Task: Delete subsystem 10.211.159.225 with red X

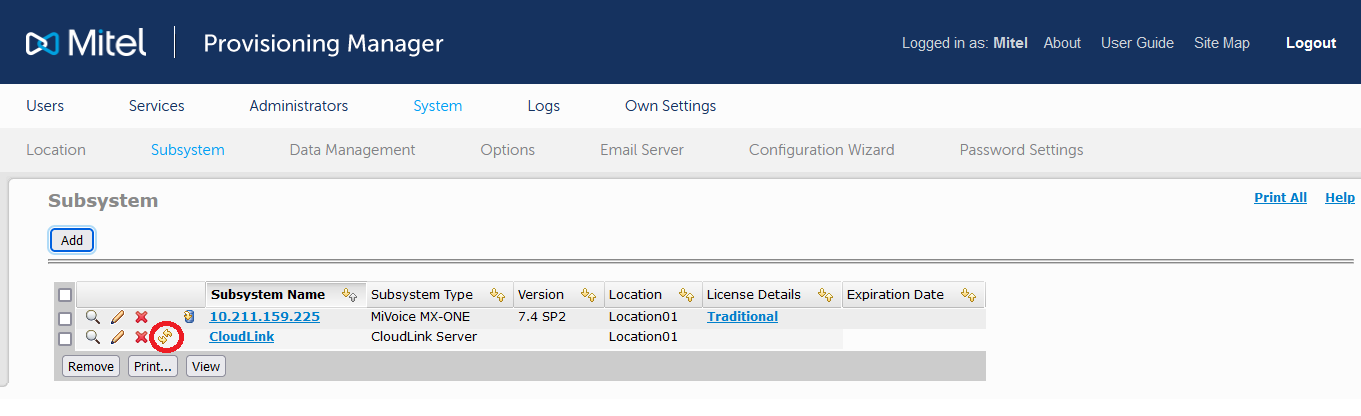Action: pos(141,317)
